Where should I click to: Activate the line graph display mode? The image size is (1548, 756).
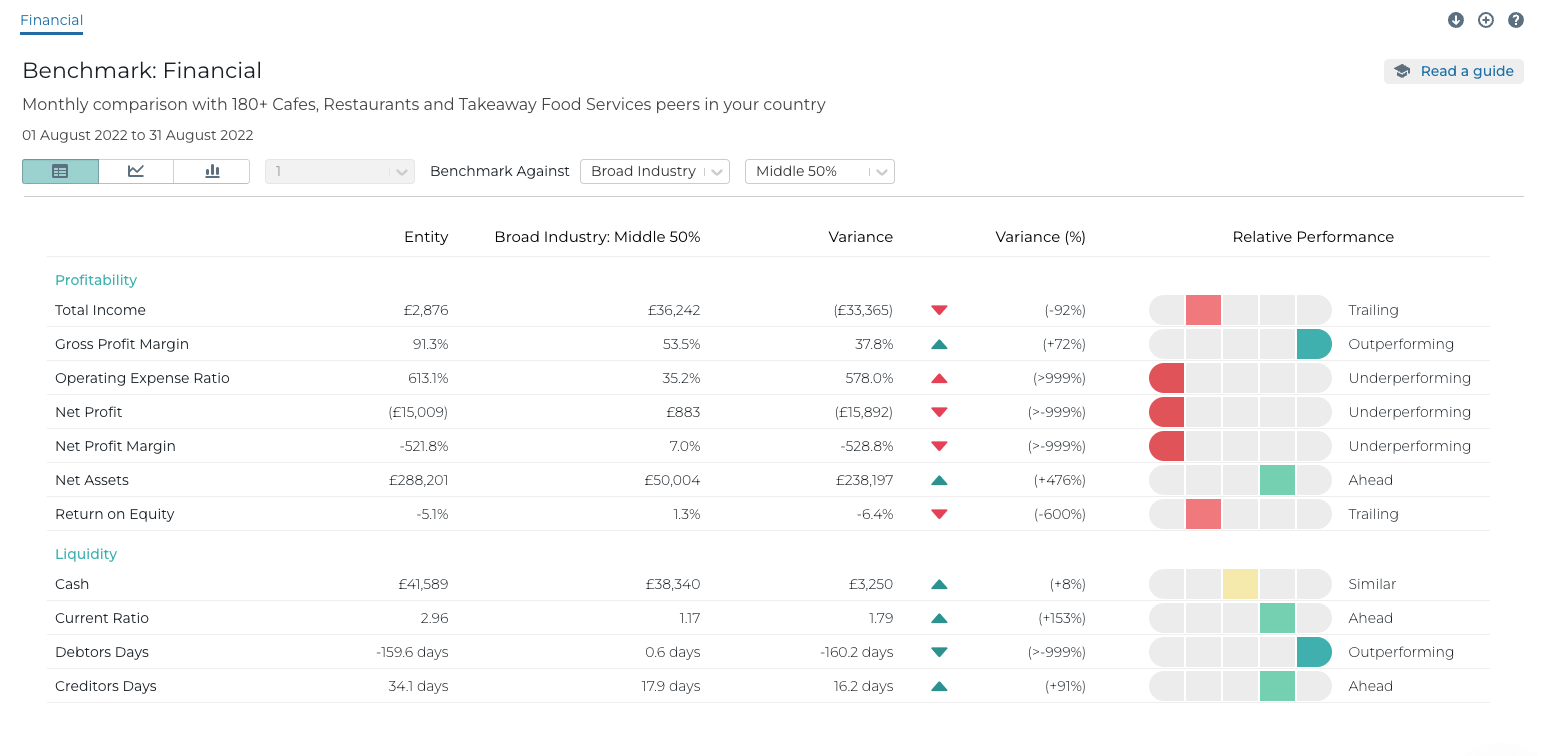pyautogui.click(x=135, y=171)
